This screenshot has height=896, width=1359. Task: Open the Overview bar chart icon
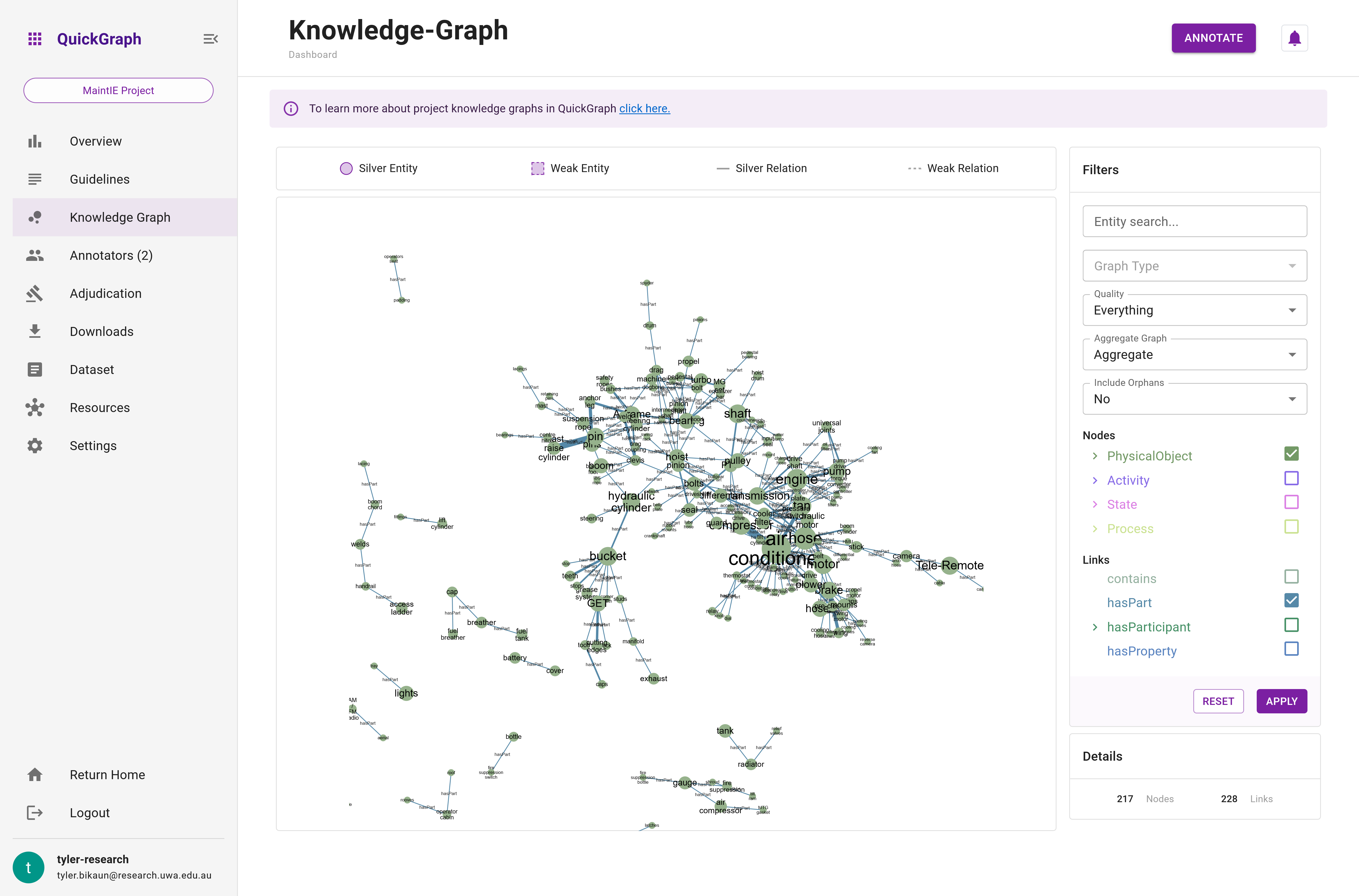pyautogui.click(x=35, y=141)
